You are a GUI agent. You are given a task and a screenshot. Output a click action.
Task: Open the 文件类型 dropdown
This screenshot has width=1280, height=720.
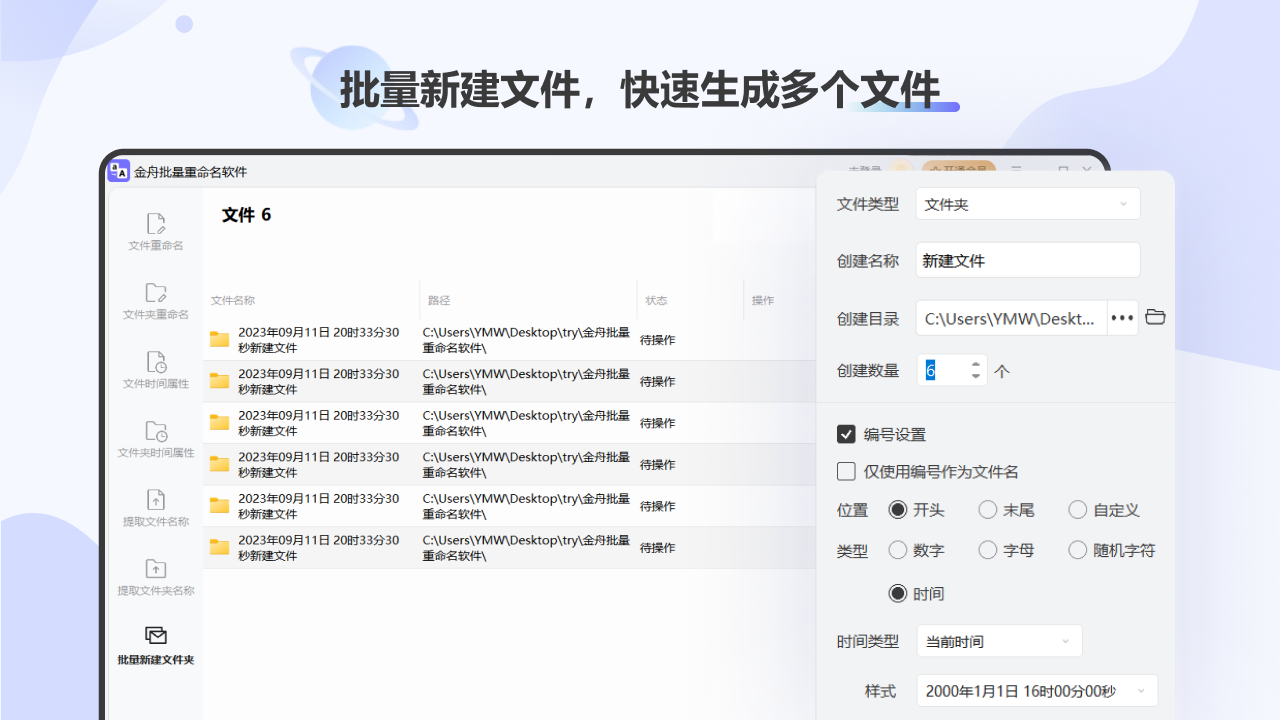click(1027, 203)
